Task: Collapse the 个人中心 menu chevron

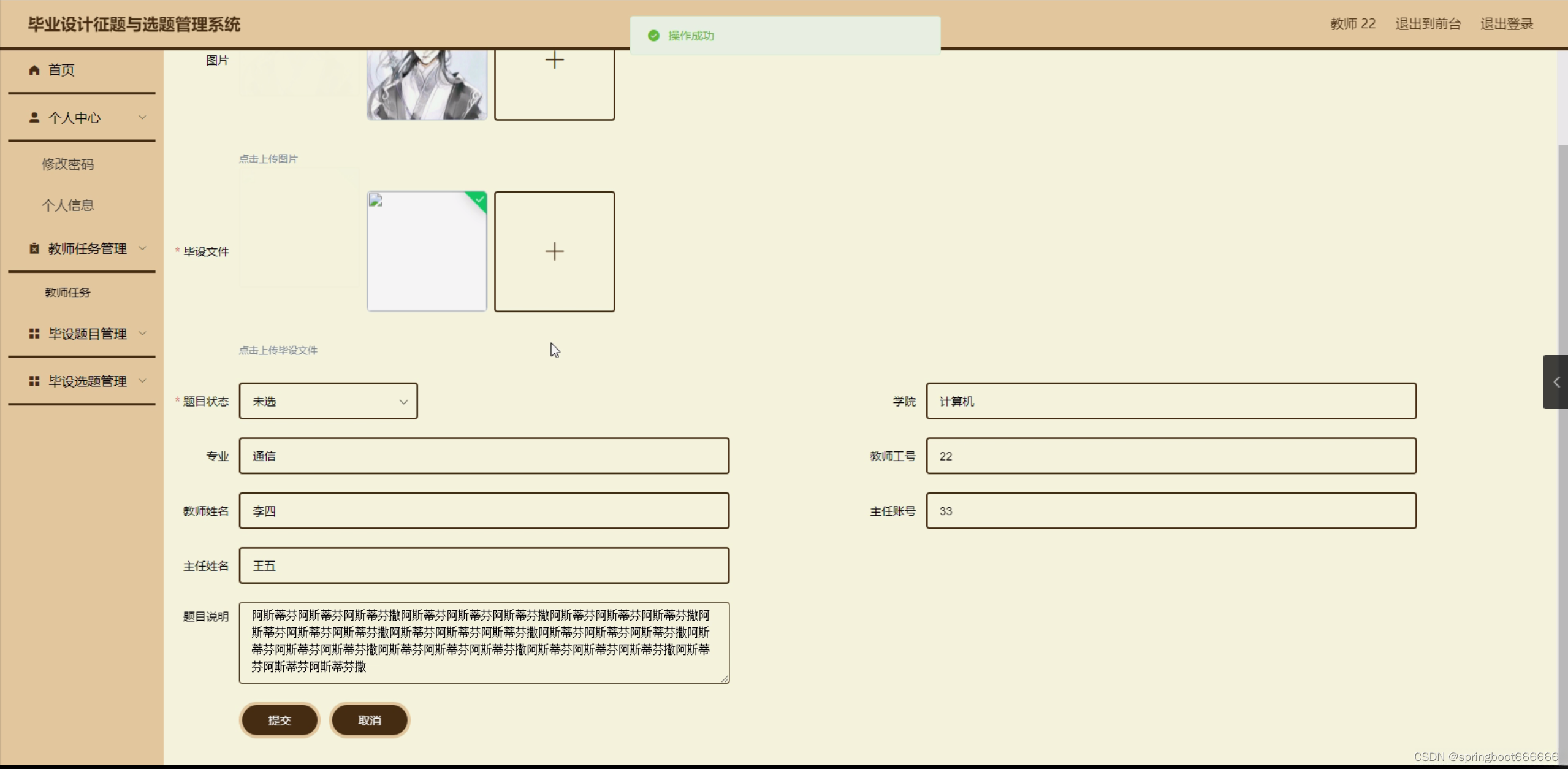Action: pos(143,117)
